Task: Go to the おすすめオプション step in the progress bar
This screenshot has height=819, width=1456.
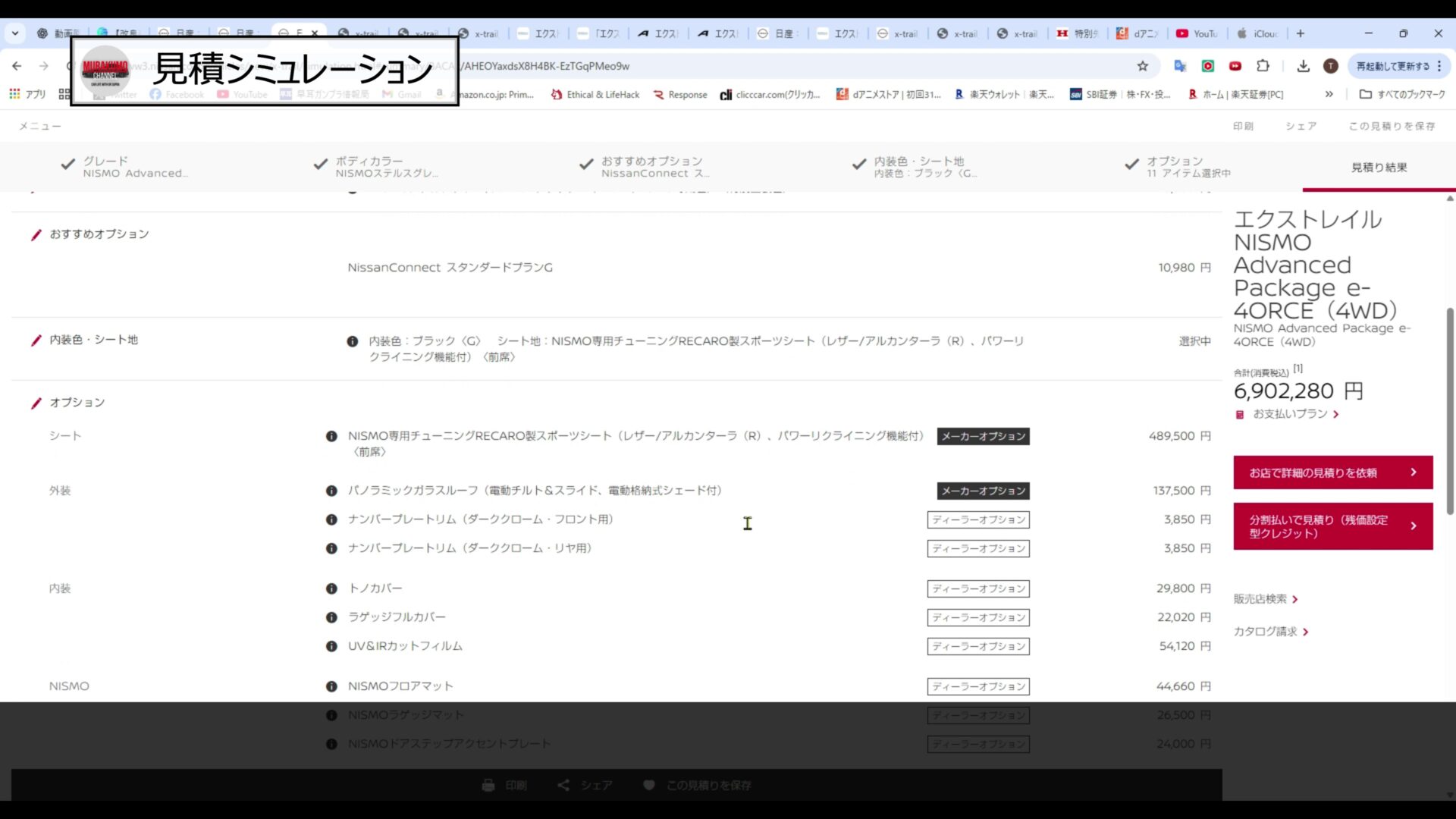Action: pyautogui.click(x=645, y=167)
